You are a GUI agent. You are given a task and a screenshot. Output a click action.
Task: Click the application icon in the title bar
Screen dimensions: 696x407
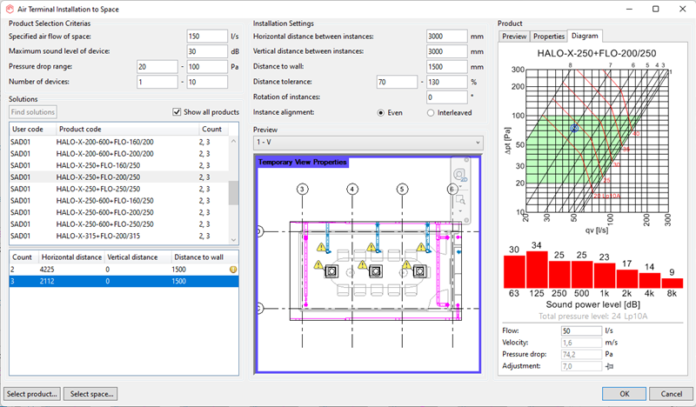pos(9,9)
